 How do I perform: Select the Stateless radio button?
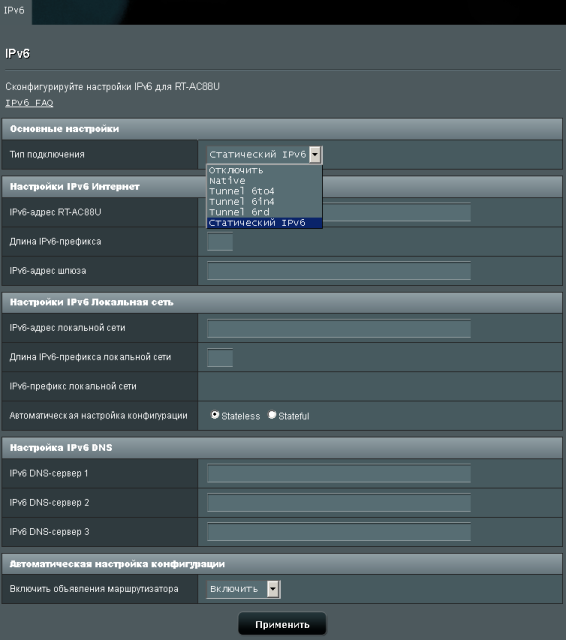(215, 415)
